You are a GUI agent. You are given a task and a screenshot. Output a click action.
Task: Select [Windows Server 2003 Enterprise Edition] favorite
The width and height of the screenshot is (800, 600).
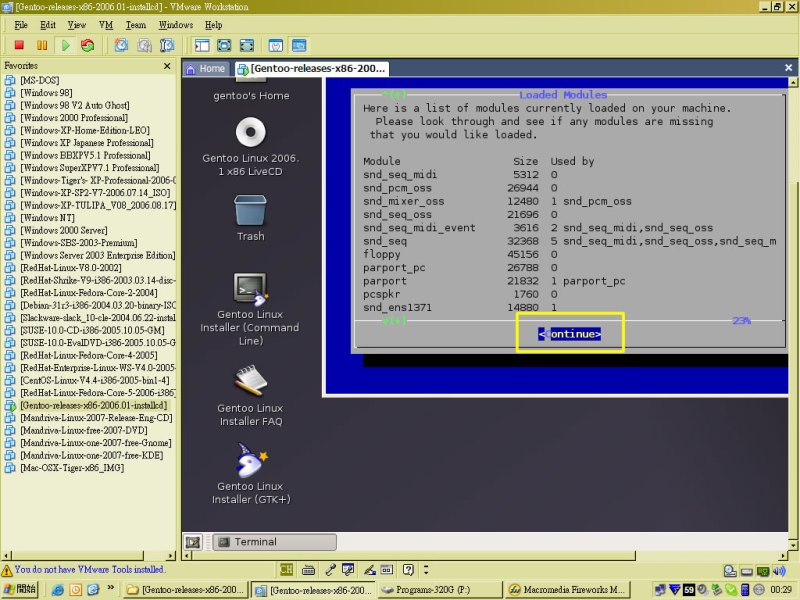pyautogui.click(x=97, y=255)
